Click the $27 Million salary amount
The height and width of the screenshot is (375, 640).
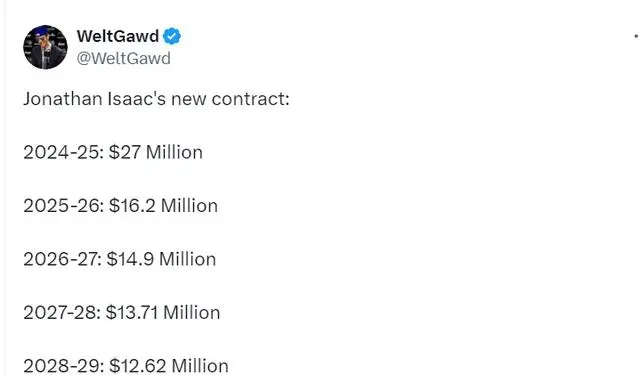pos(156,152)
